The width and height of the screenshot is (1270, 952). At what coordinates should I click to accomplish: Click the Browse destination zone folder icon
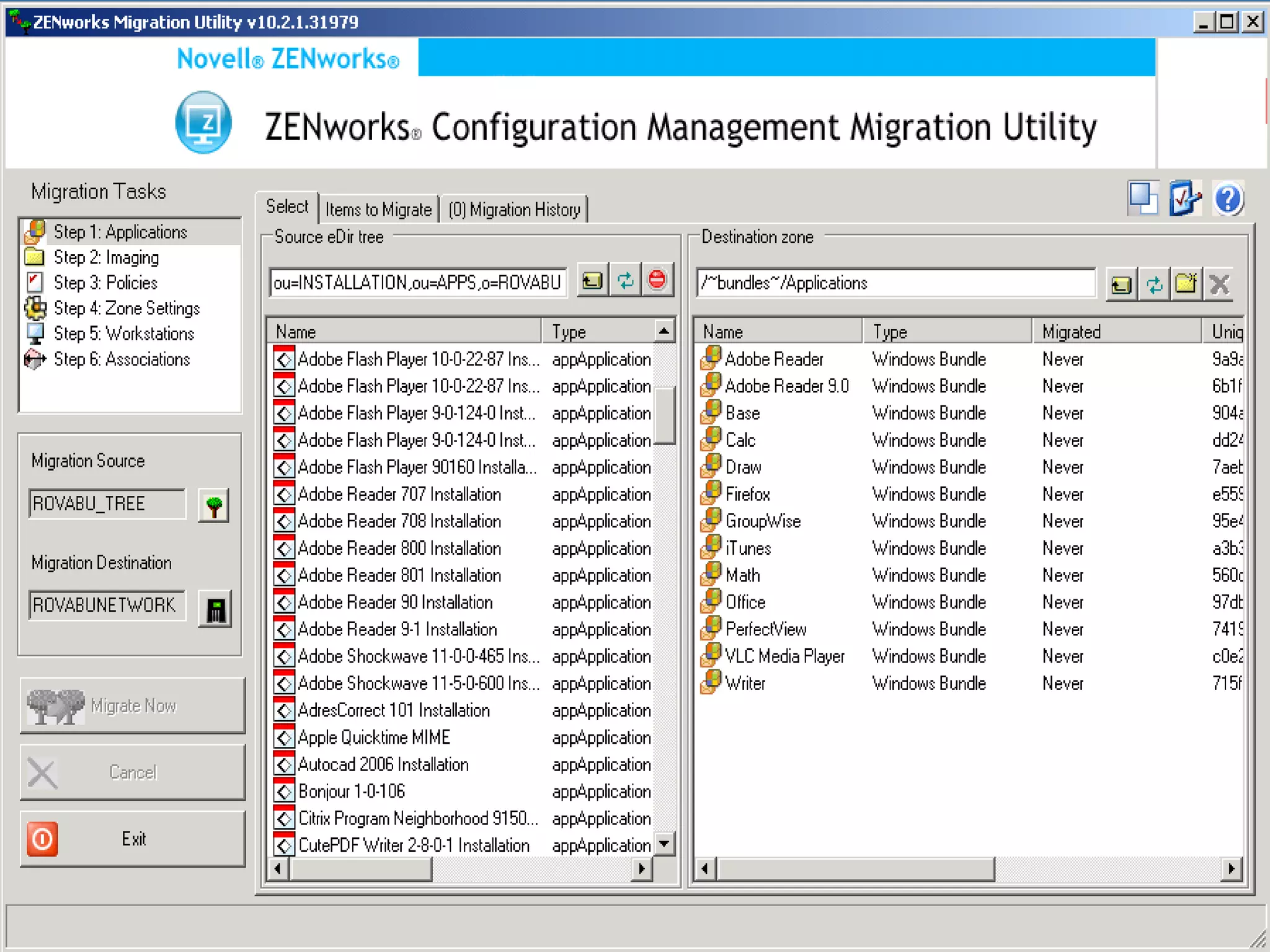coord(1121,285)
